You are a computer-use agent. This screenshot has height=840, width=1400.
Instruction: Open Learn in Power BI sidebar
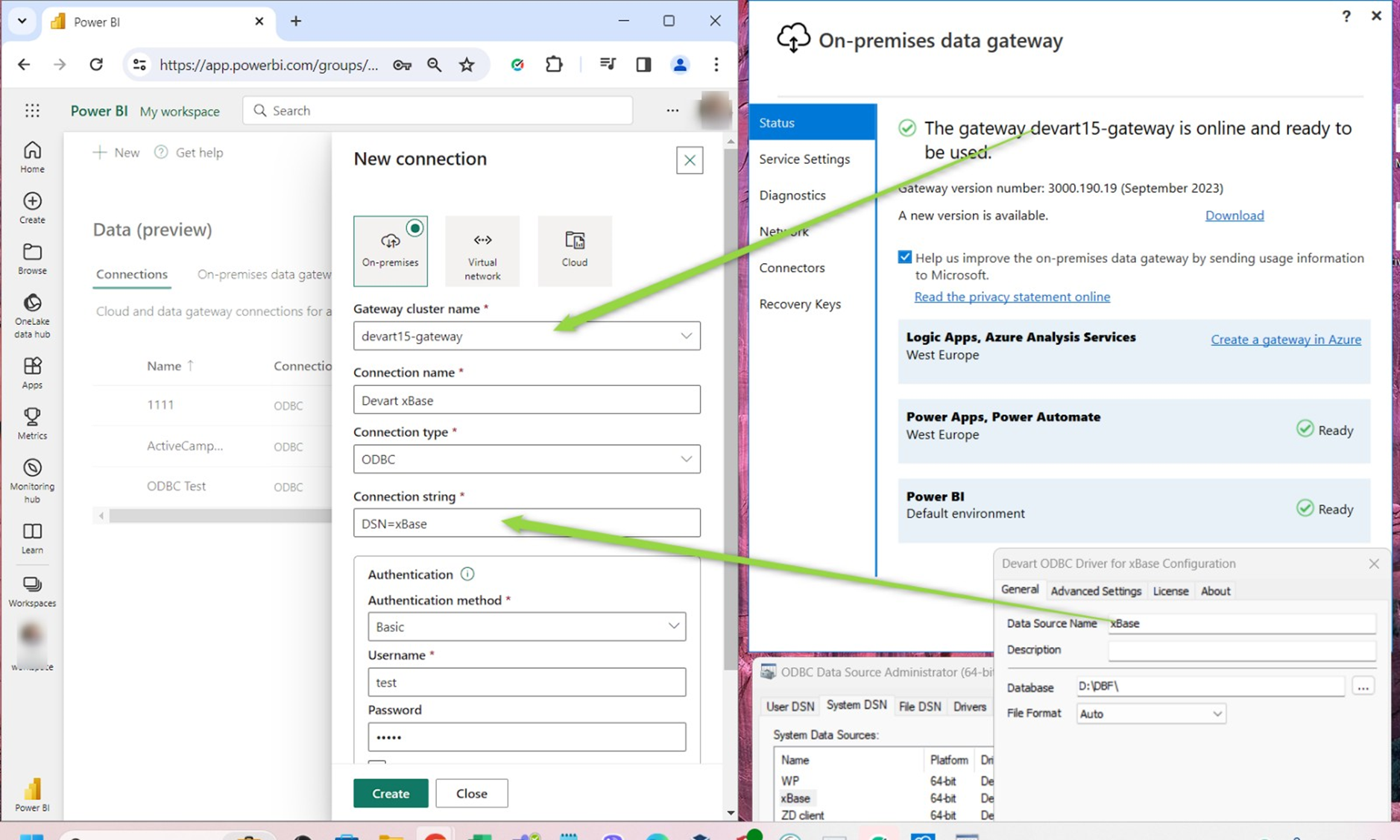[32, 538]
